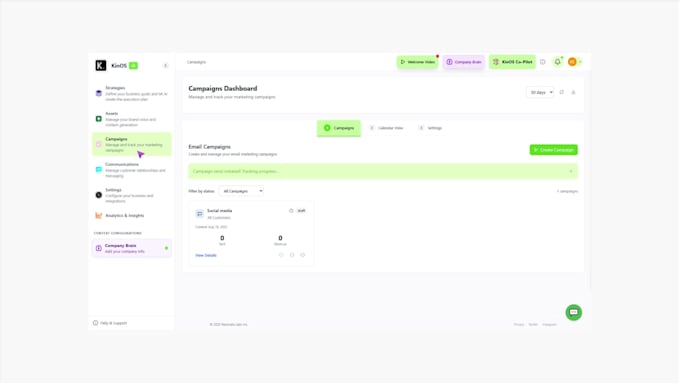Switch to the Calendar View tab
The width and height of the screenshot is (680, 383).
pyautogui.click(x=386, y=128)
